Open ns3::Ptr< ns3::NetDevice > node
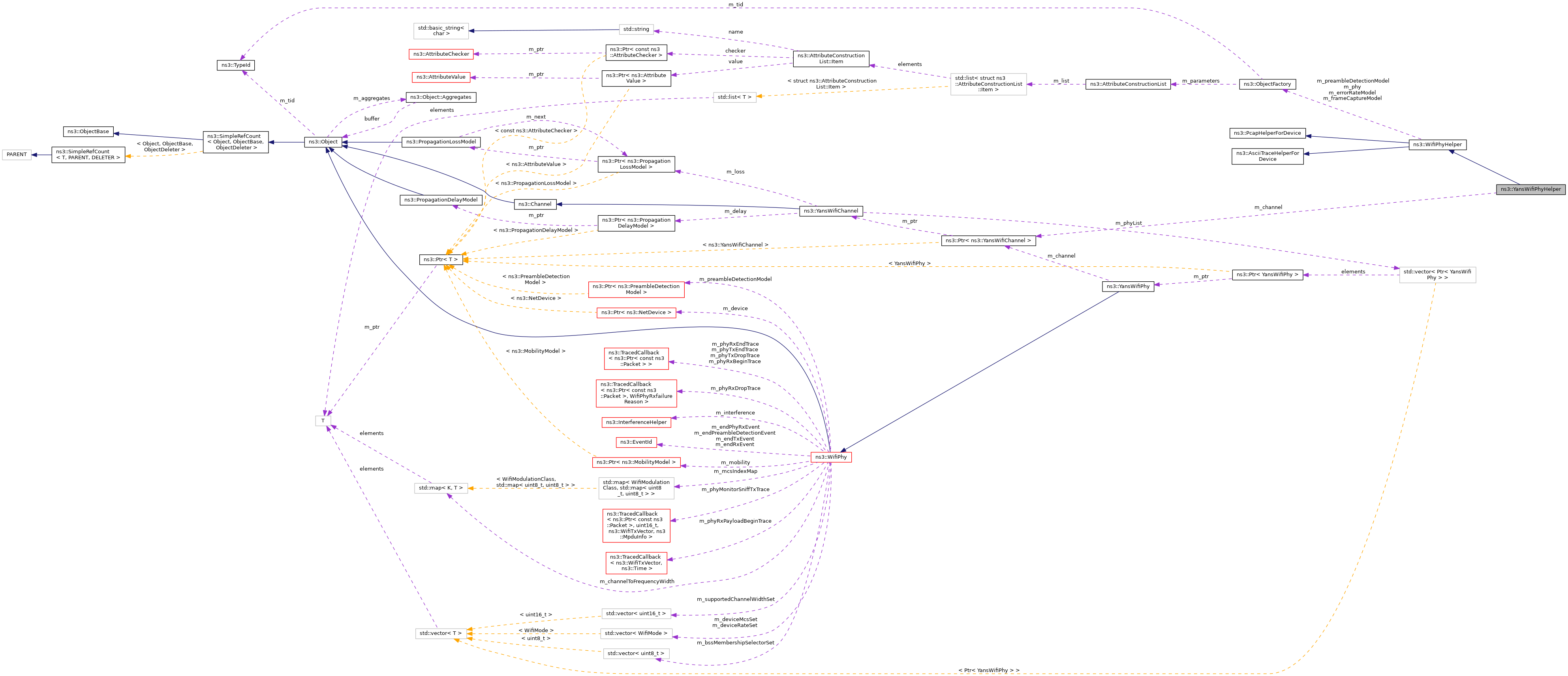The height and width of the screenshot is (676, 1568). point(636,313)
